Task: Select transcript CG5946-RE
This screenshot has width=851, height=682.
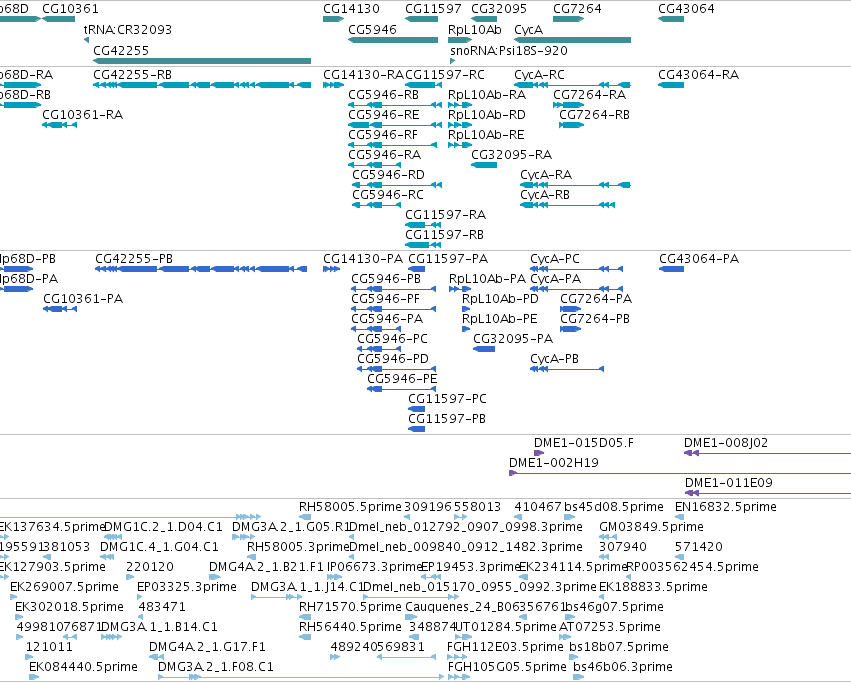Action: click(383, 115)
